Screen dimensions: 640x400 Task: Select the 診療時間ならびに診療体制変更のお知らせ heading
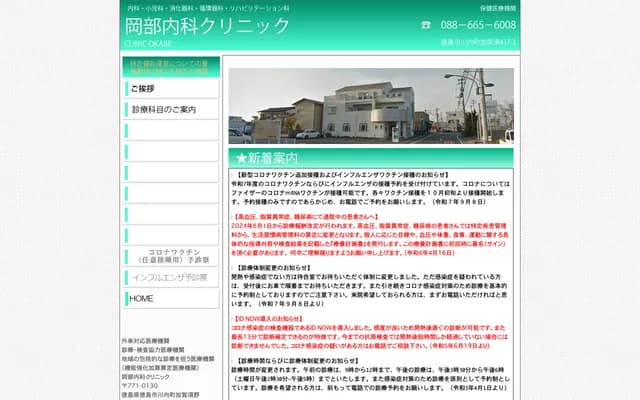[298, 361]
